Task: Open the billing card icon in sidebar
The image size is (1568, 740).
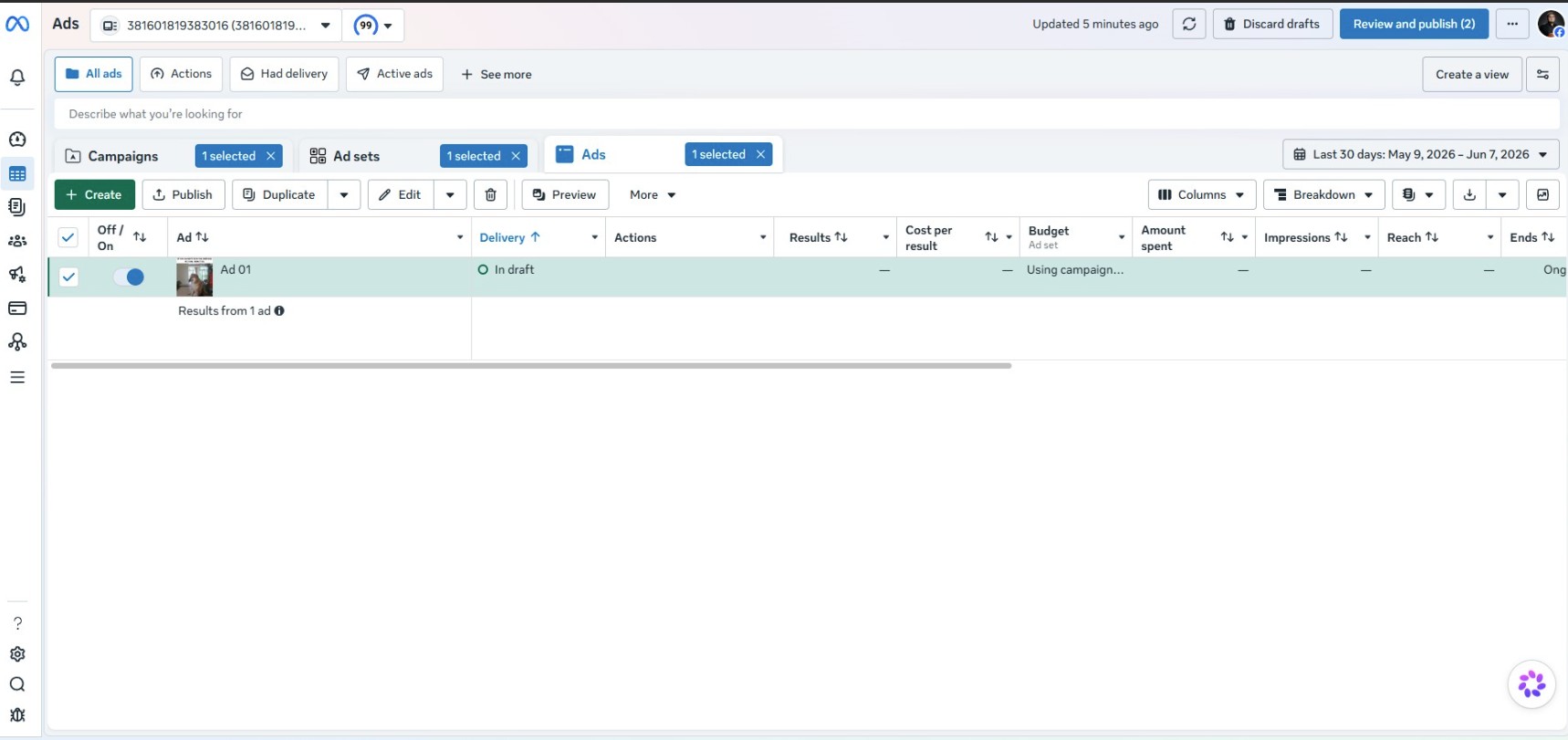Action: [17, 308]
